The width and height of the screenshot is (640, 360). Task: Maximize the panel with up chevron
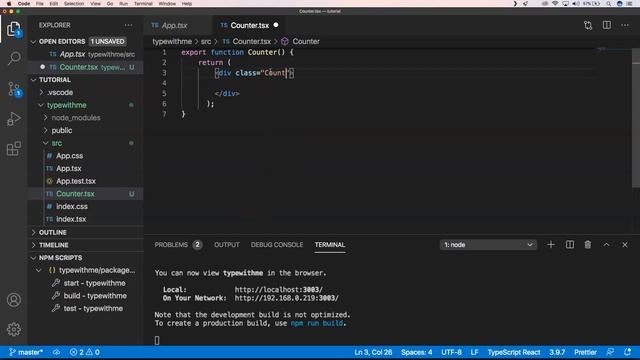click(607, 244)
